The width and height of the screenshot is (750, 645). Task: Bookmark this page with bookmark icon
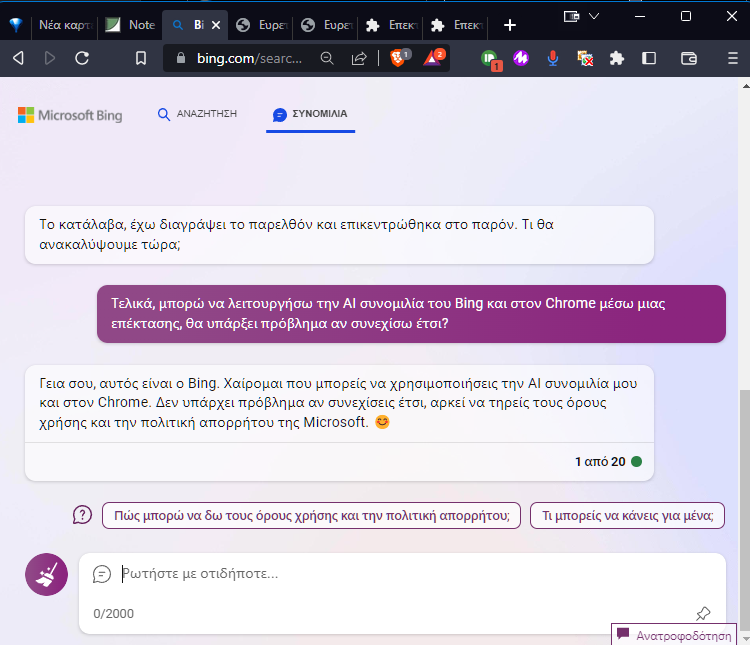pyautogui.click(x=141, y=58)
